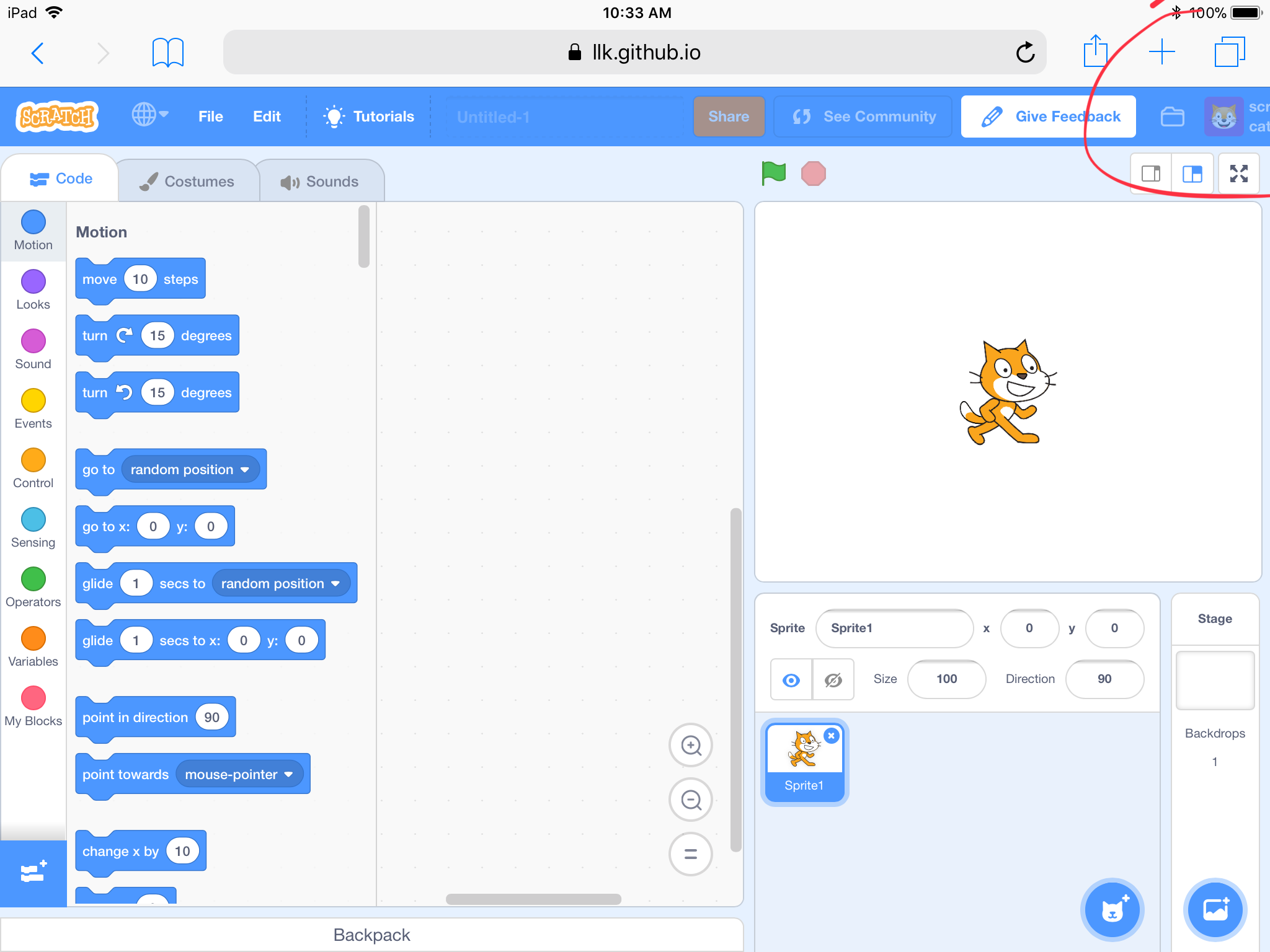This screenshot has height=952, width=1270.
Task: Click the green flag to start
Action: click(774, 174)
